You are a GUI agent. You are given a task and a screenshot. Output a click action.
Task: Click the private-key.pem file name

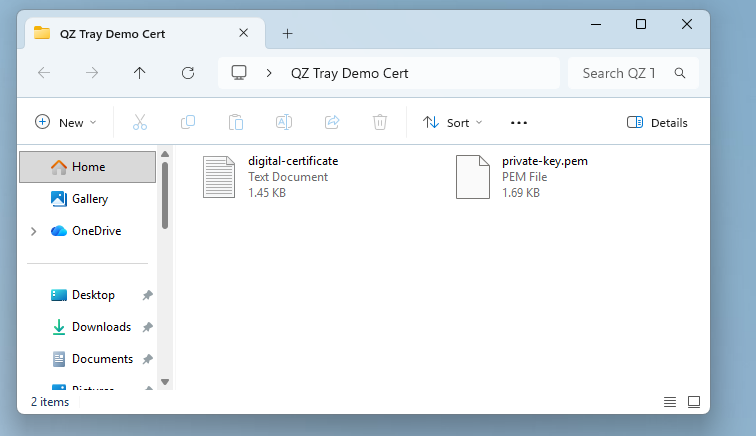(545, 161)
